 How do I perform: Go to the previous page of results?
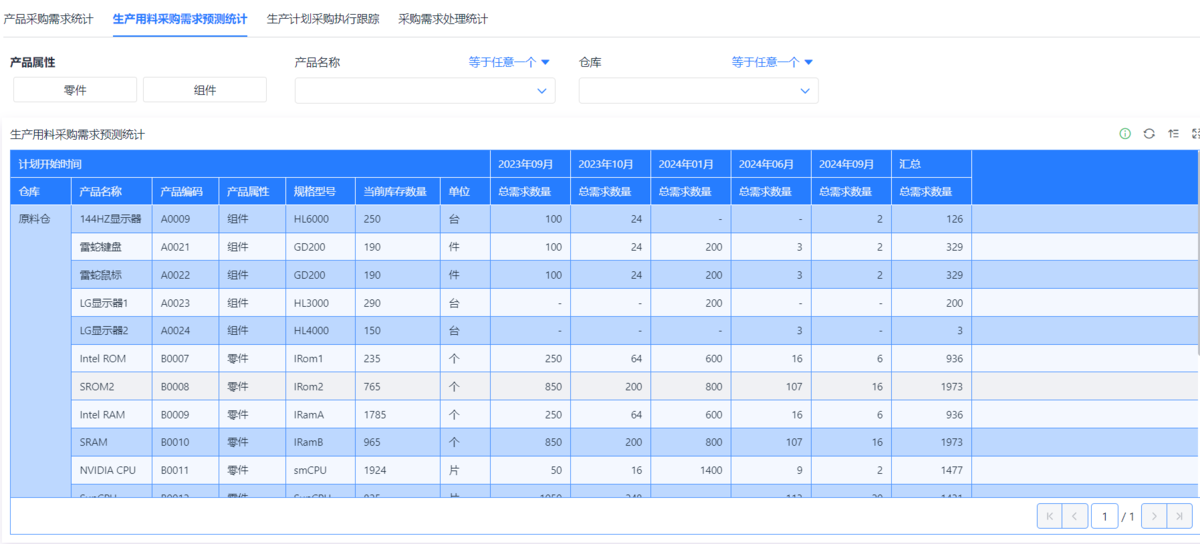pos(1074,516)
